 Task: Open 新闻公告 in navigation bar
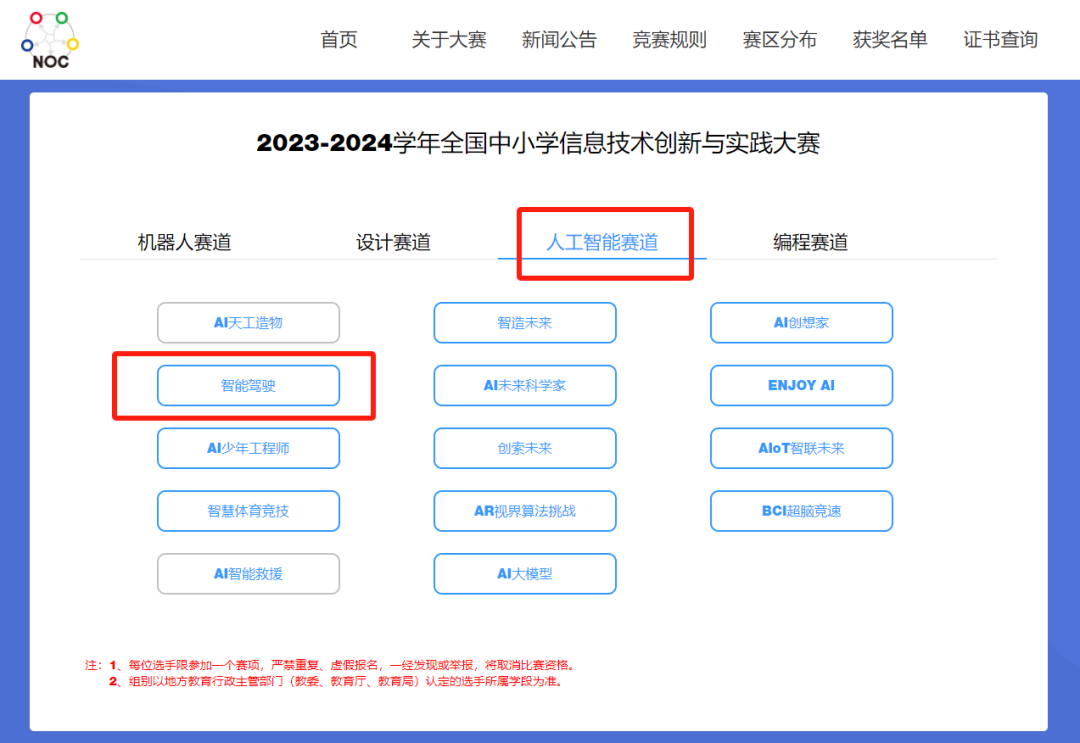[559, 40]
